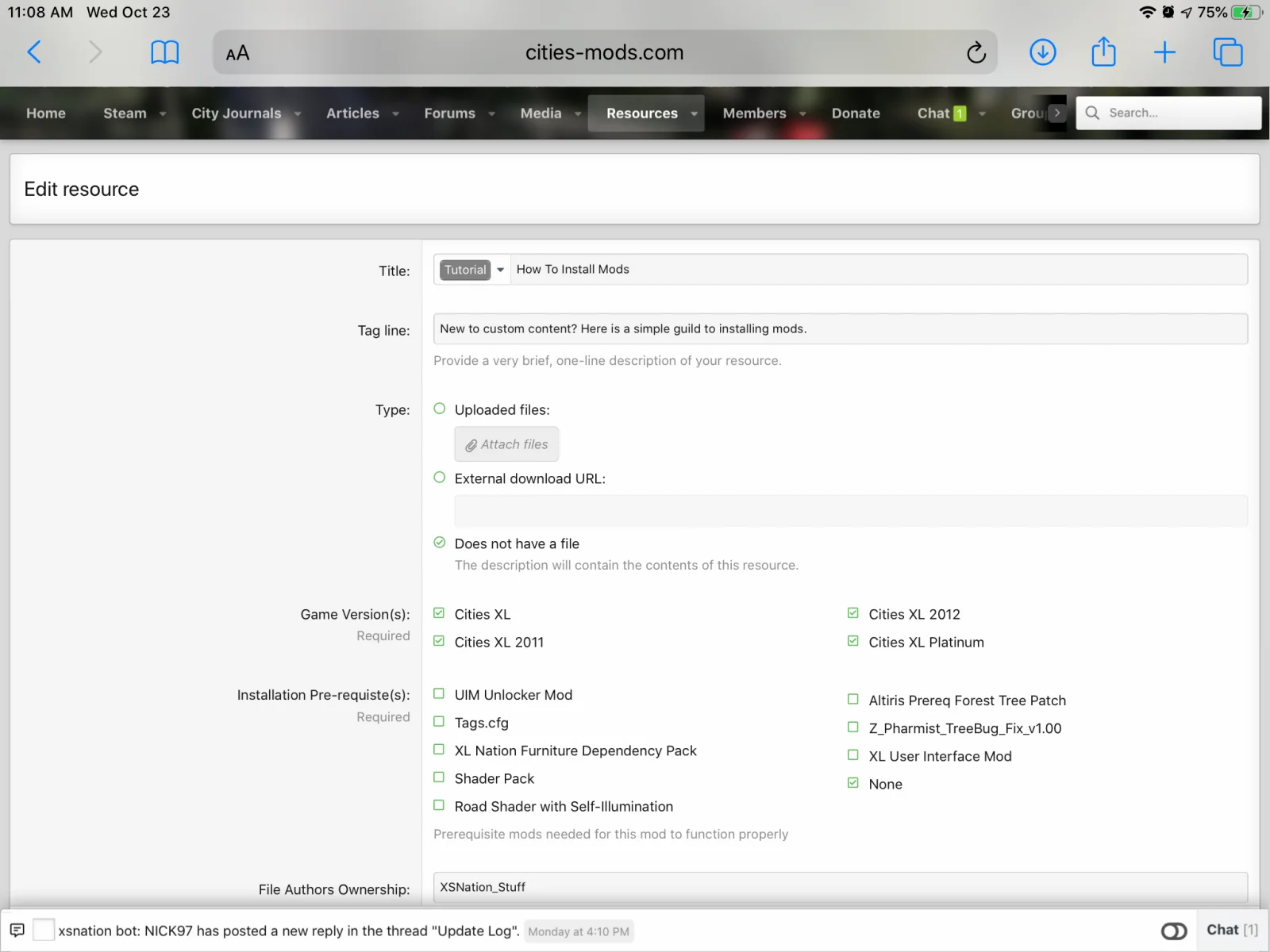Screen dimensions: 1270x952
Task: Expand the Chat menu arrow
Action: click(x=982, y=113)
